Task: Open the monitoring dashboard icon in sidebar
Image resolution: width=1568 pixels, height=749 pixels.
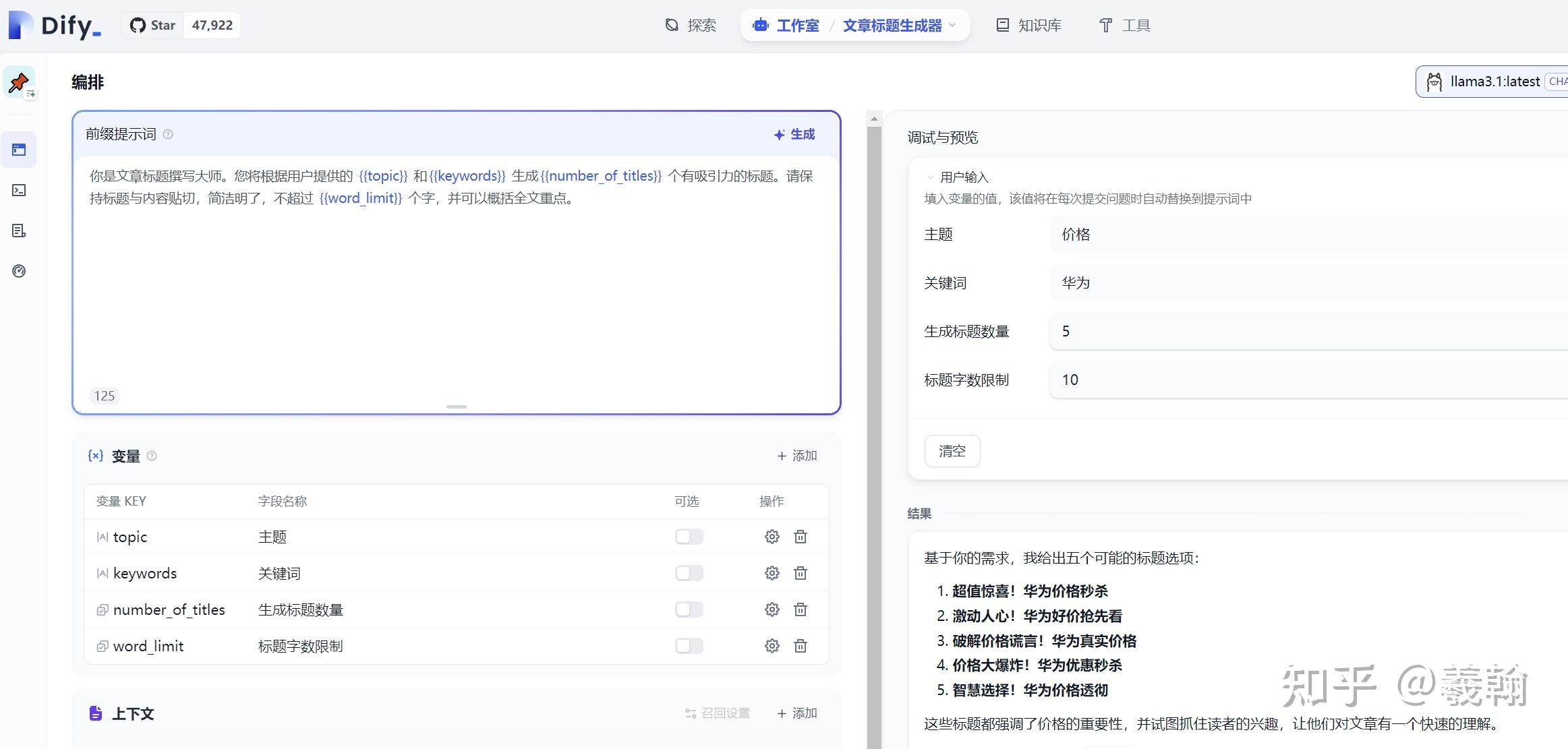Action: pos(19,270)
